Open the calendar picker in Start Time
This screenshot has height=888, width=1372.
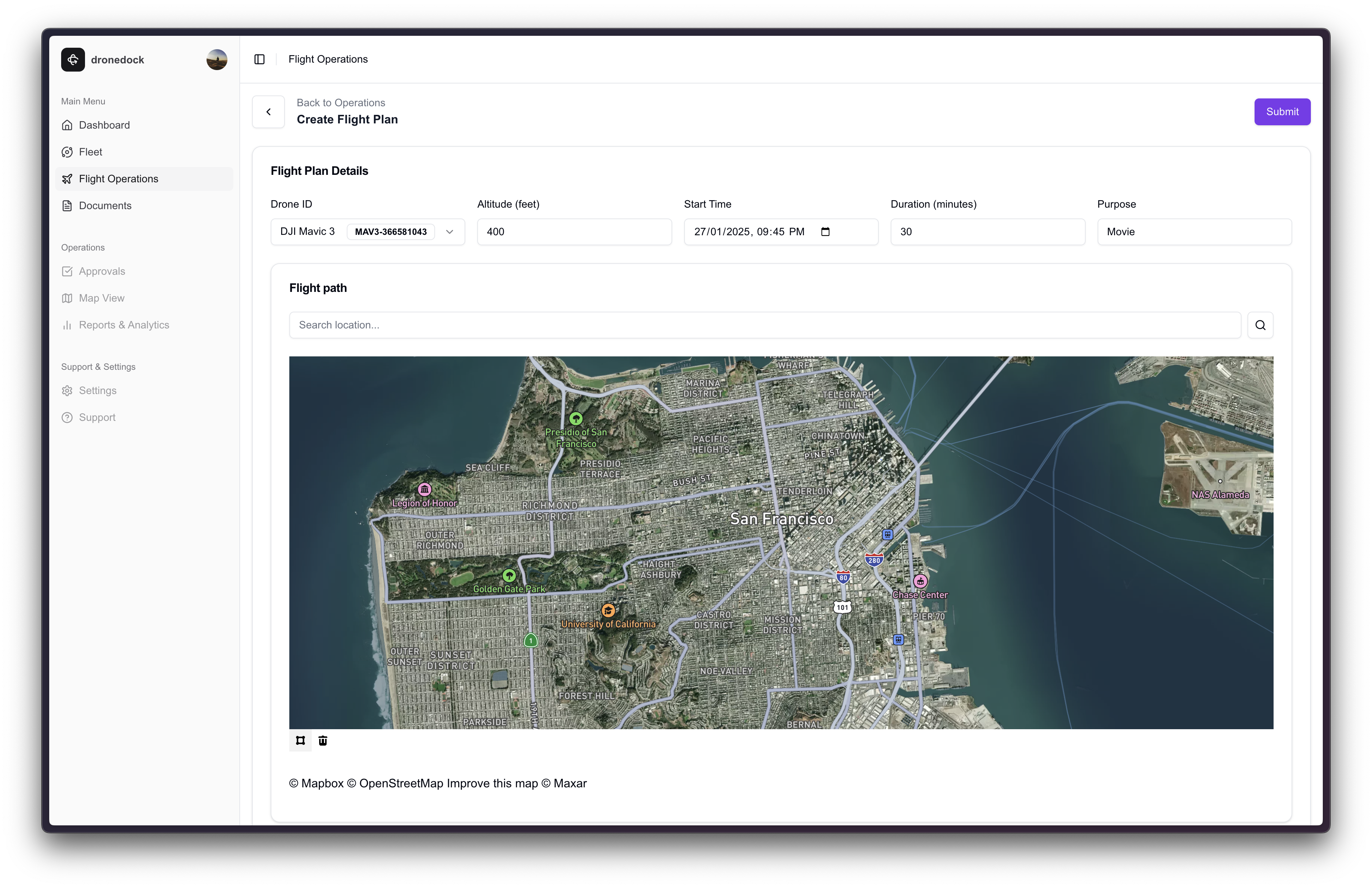point(825,232)
